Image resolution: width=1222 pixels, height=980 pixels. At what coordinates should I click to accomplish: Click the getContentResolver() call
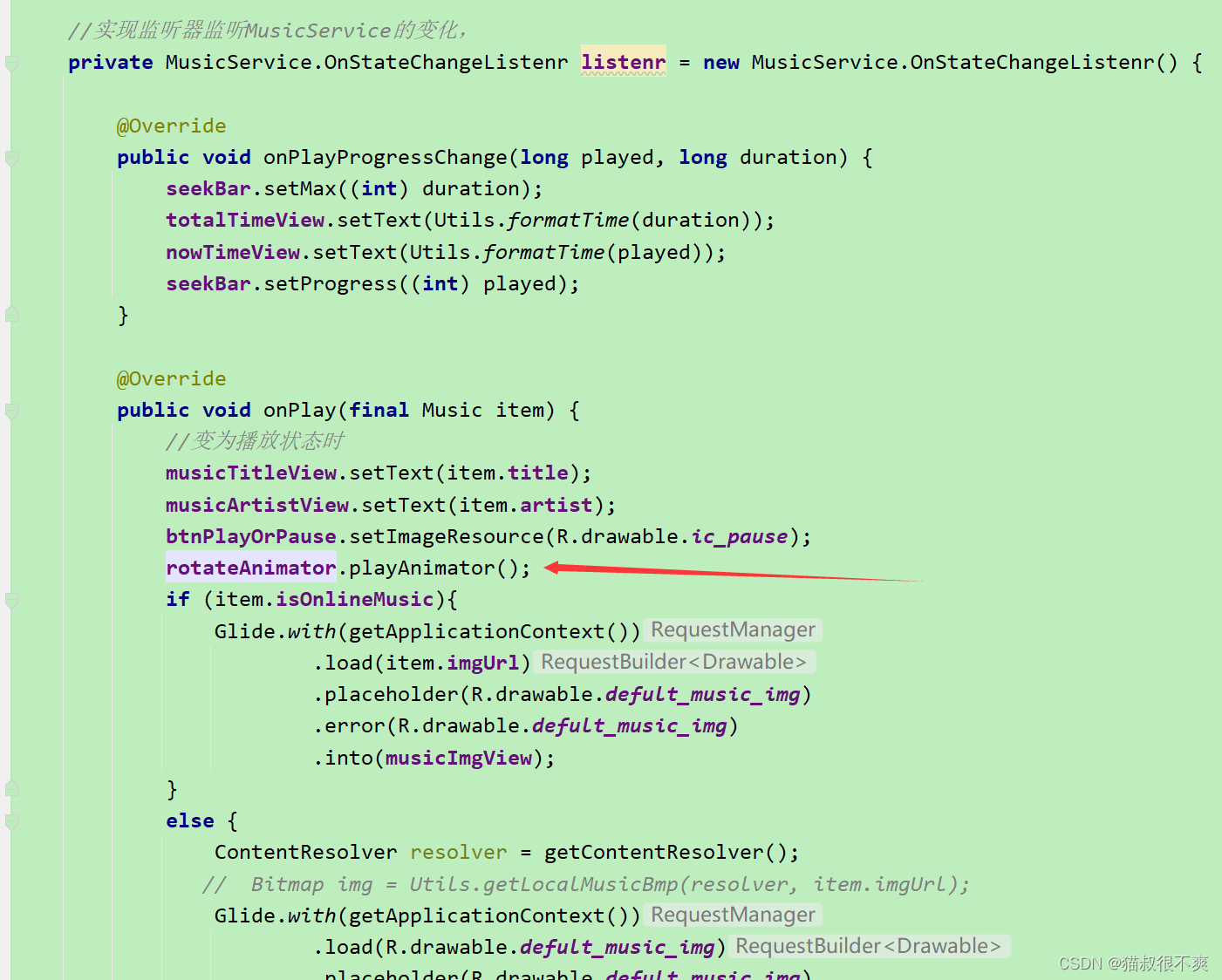tap(666, 853)
